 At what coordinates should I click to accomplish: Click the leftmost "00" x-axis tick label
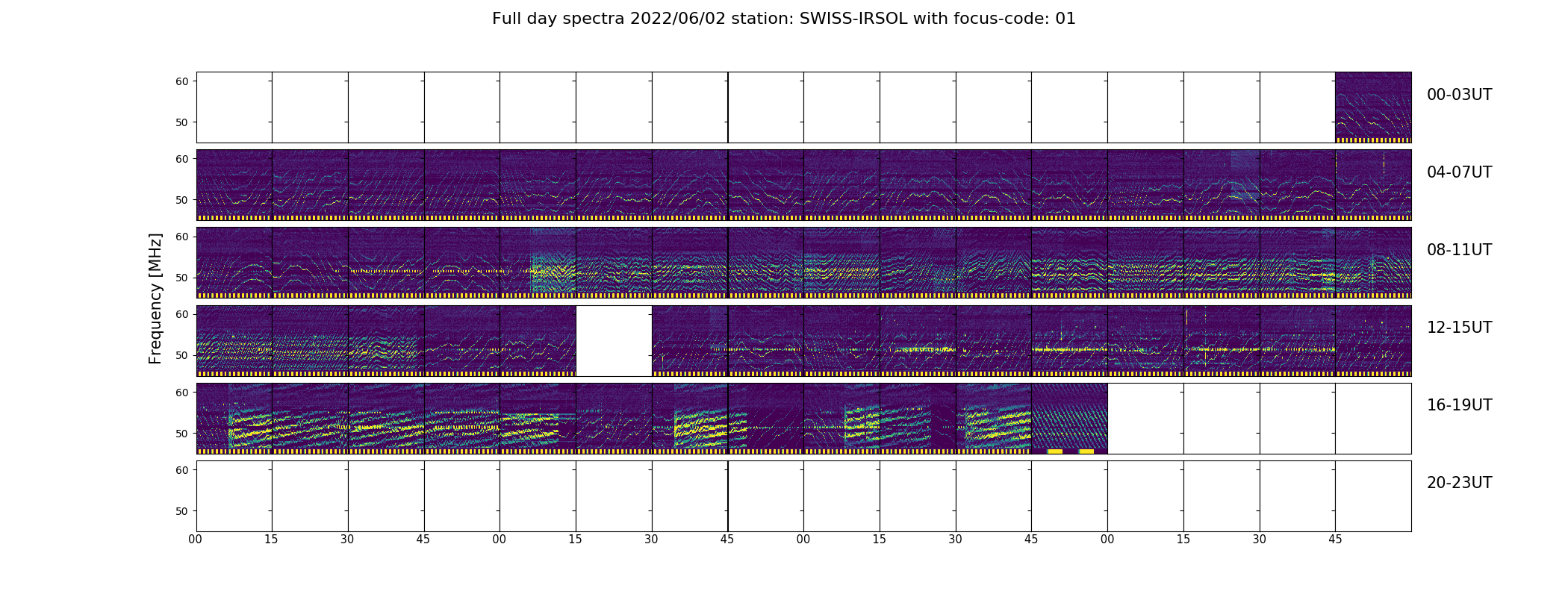point(196,539)
